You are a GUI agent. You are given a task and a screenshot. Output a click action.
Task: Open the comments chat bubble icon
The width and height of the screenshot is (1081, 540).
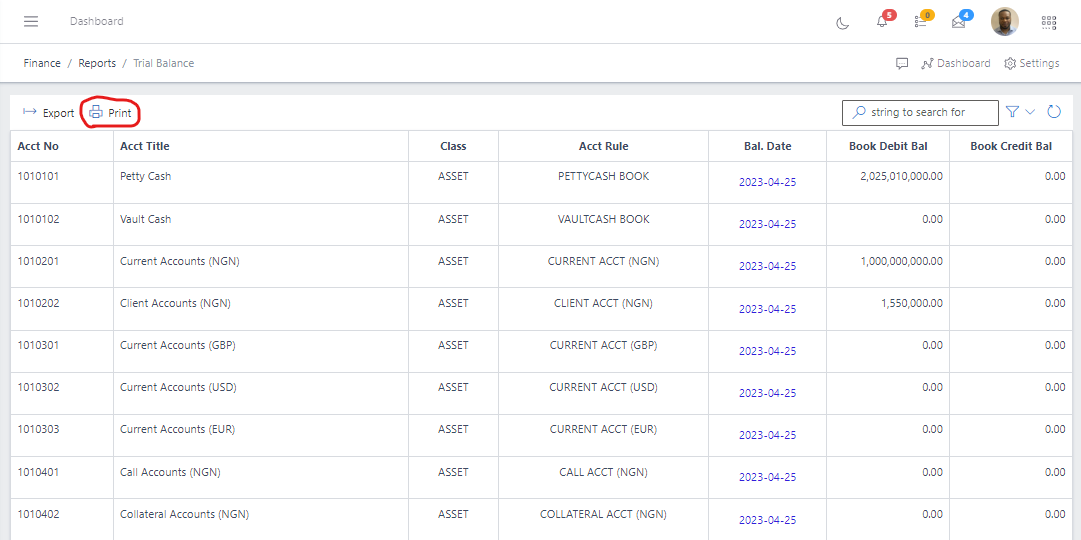(902, 63)
